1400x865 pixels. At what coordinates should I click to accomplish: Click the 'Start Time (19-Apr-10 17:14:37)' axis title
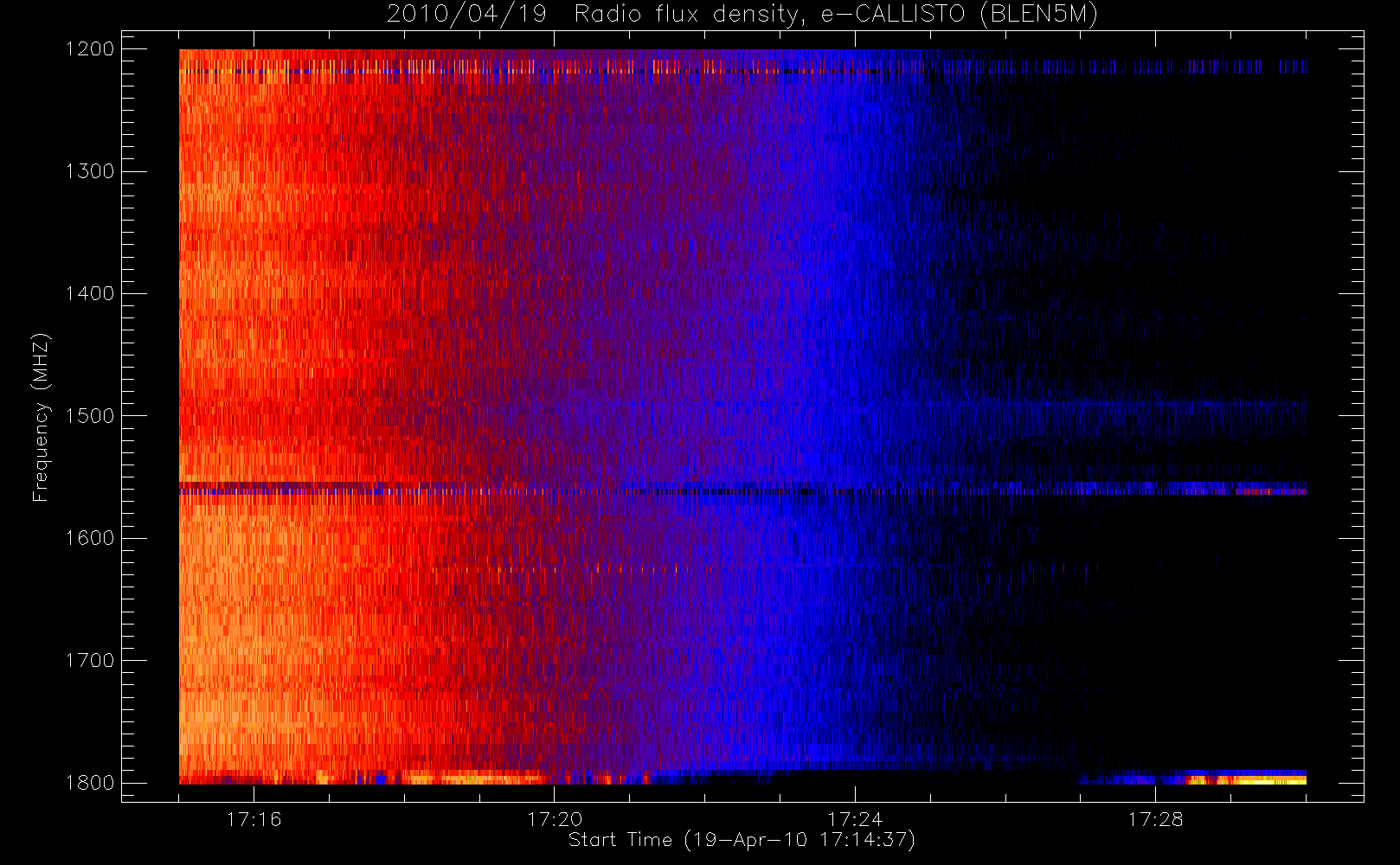pyautogui.click(x=742, y=840)
